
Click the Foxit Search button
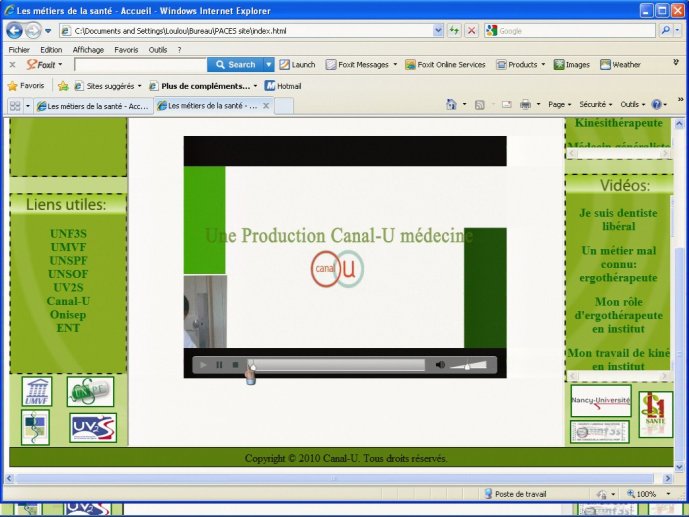click(236, 65)
